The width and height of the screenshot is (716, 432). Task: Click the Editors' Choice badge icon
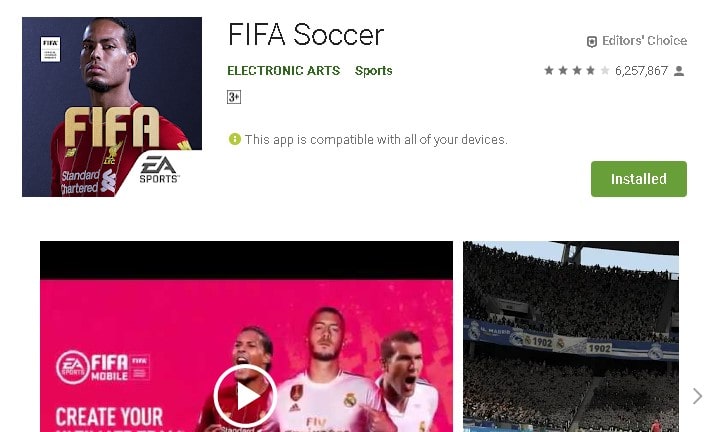point(591,42)
